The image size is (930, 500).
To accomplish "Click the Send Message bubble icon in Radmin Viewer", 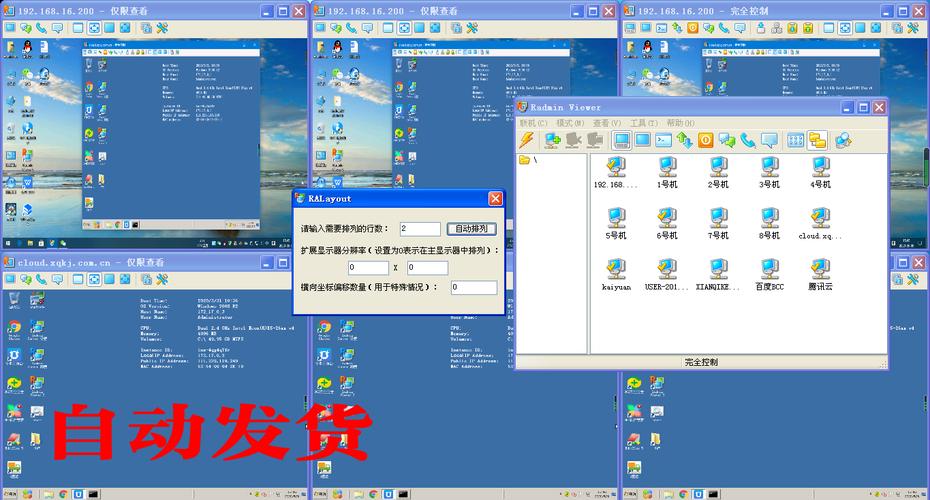I will [x=769, y=141].
